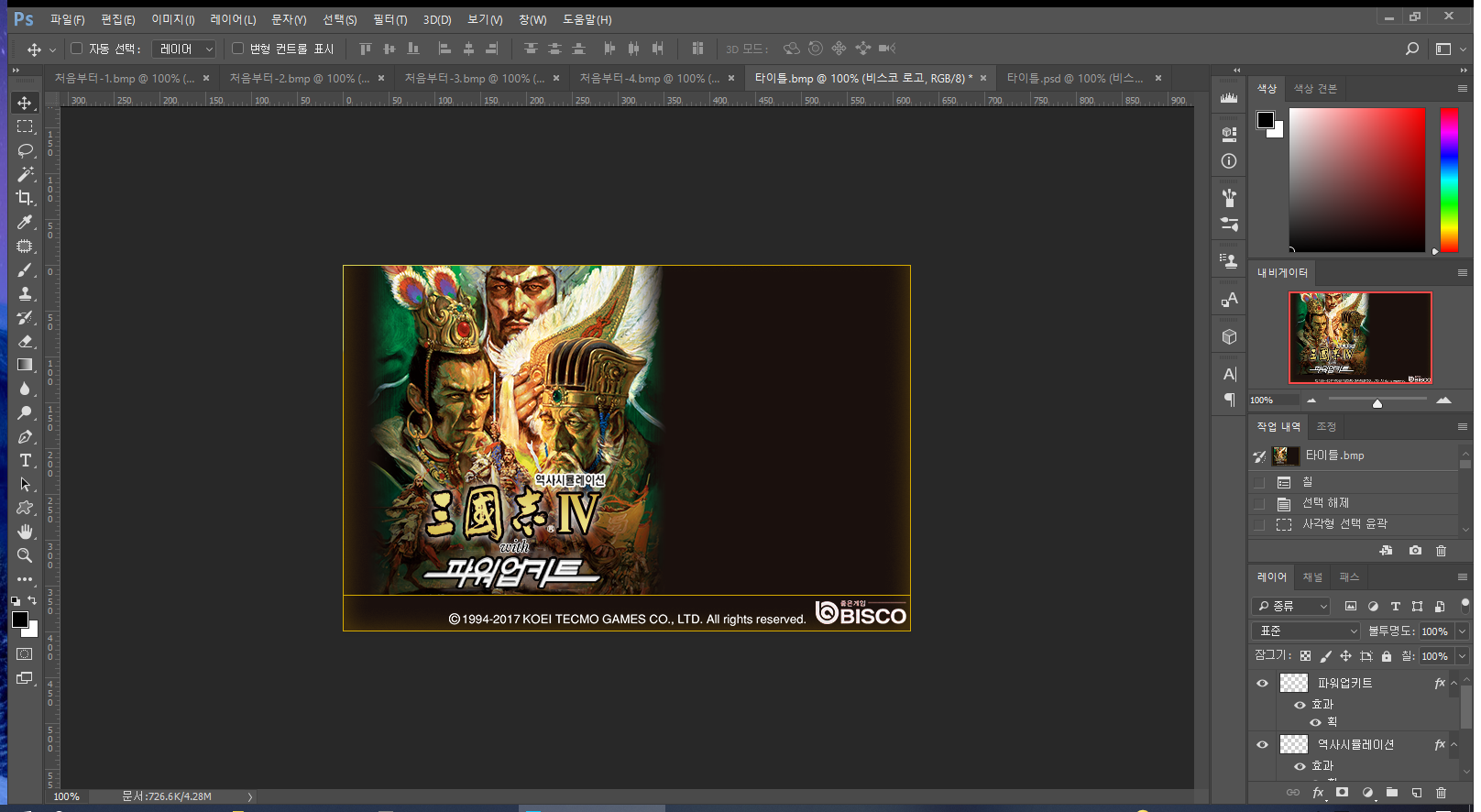
Task: Open the 불투명도 opacity dropdown arrow
Action: 1462,631
